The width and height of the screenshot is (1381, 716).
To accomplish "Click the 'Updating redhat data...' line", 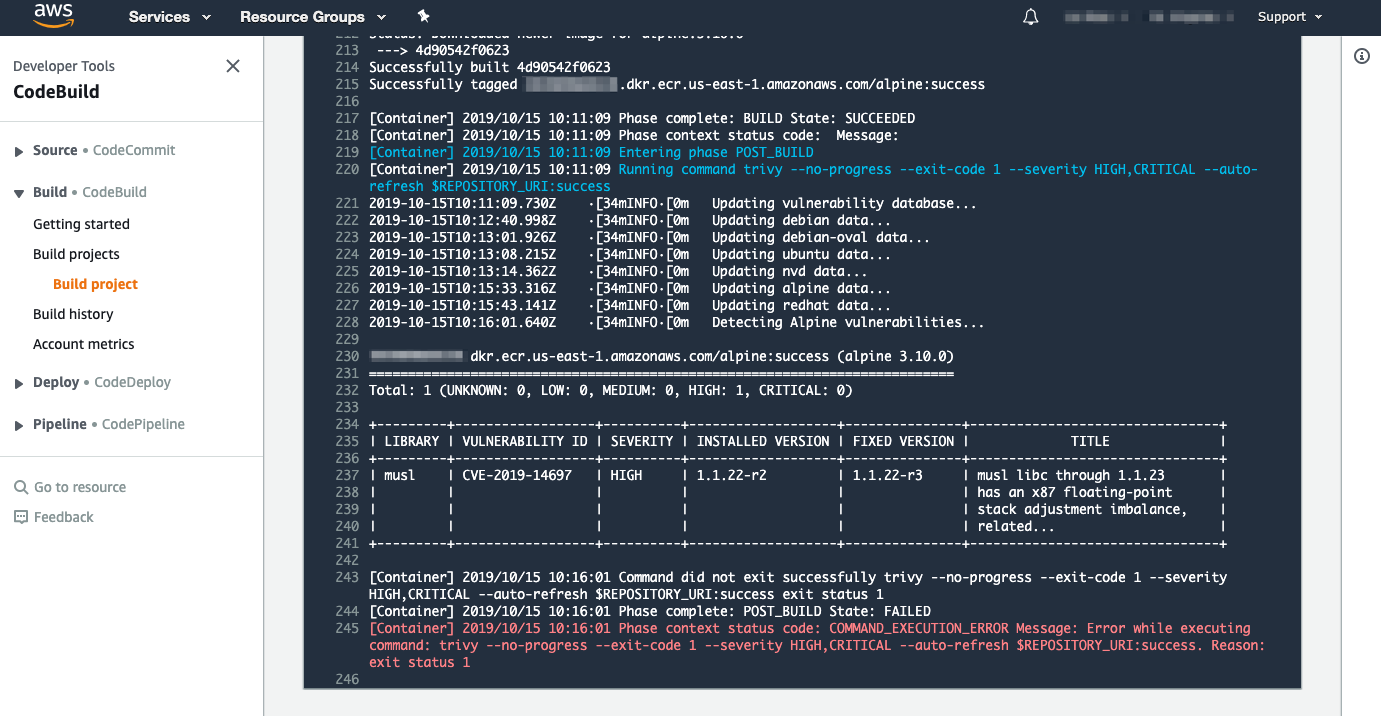I will (x=630, y=305).
